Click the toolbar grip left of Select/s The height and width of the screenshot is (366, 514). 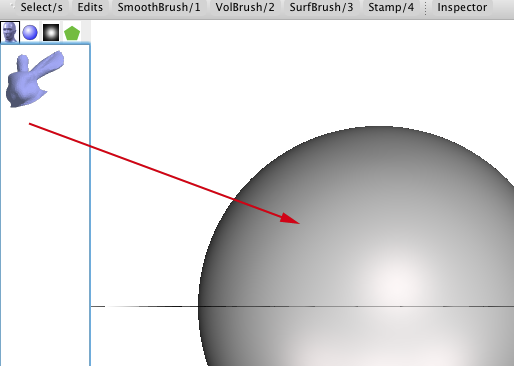12,7
